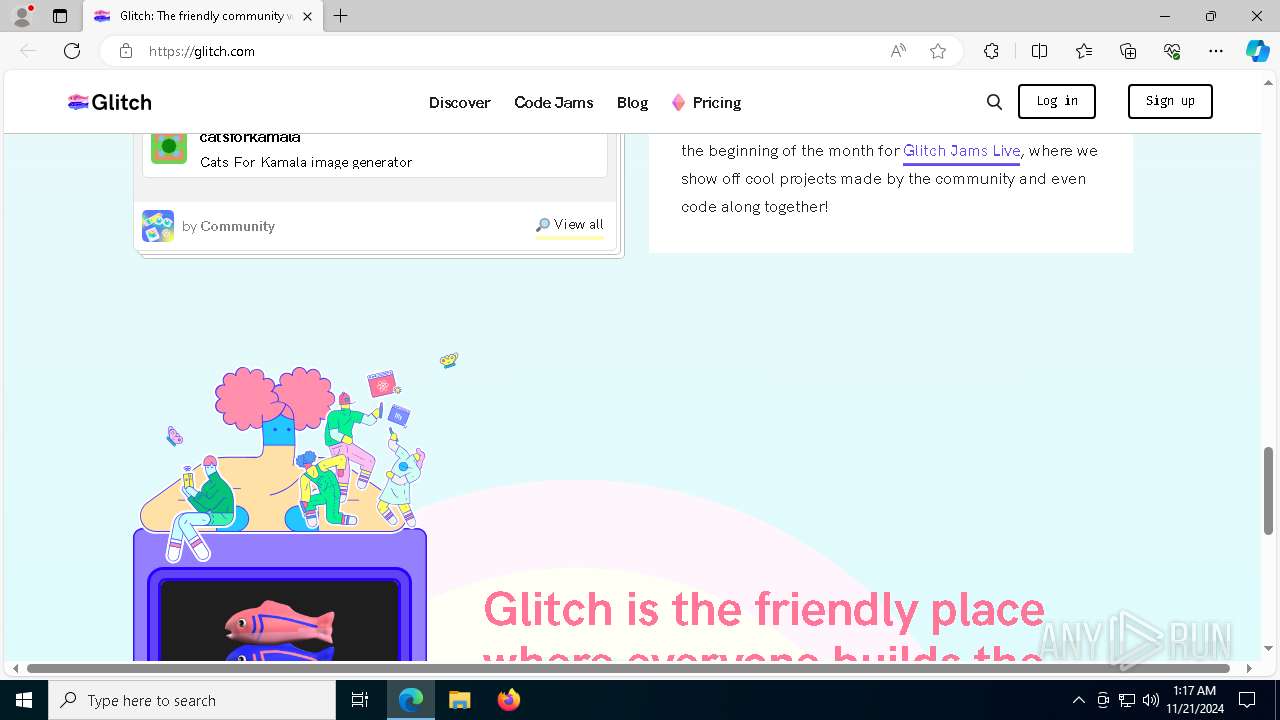
Task: Toggle Split screen icon
Action: 1039,51
